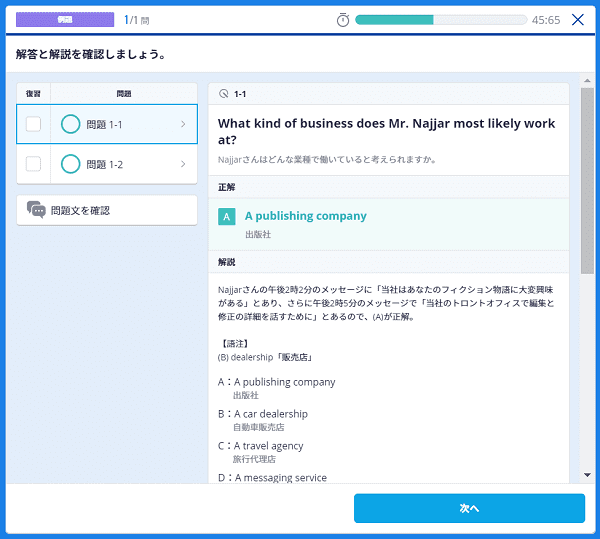This screenshot has width=600, height=539.
Task: Click the 'A publishing company' correct answer text
Action: [305, 216]
